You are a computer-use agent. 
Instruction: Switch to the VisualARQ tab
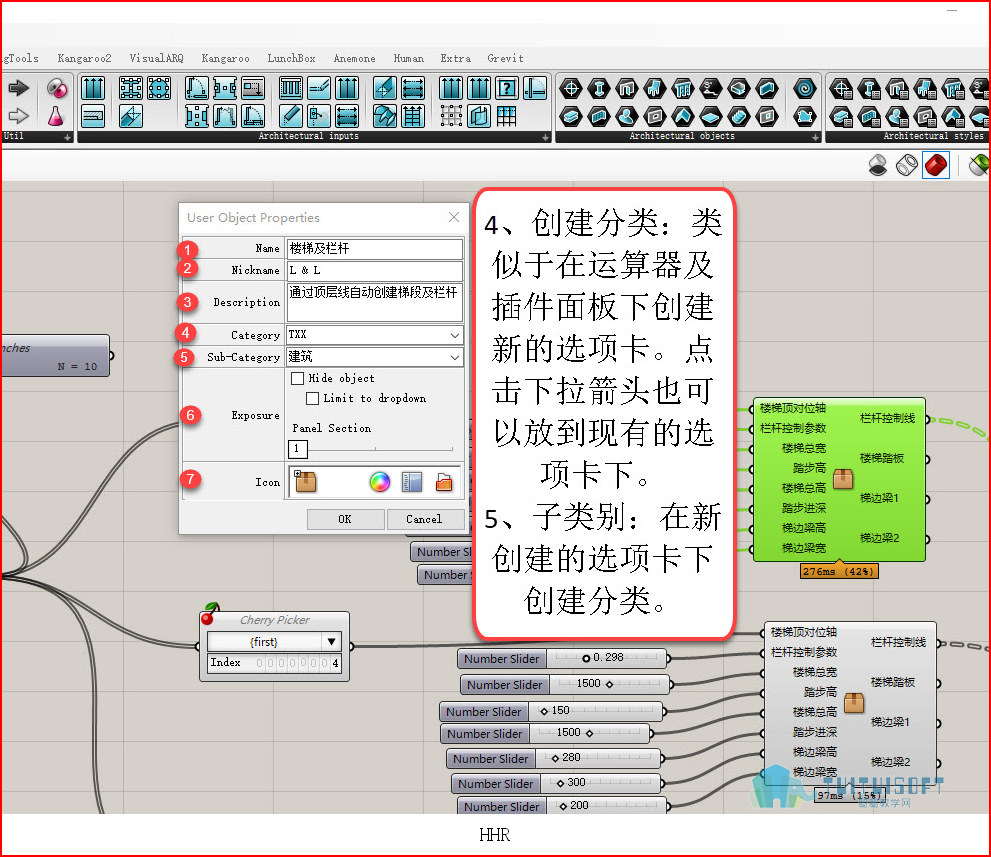coord(156,58)
